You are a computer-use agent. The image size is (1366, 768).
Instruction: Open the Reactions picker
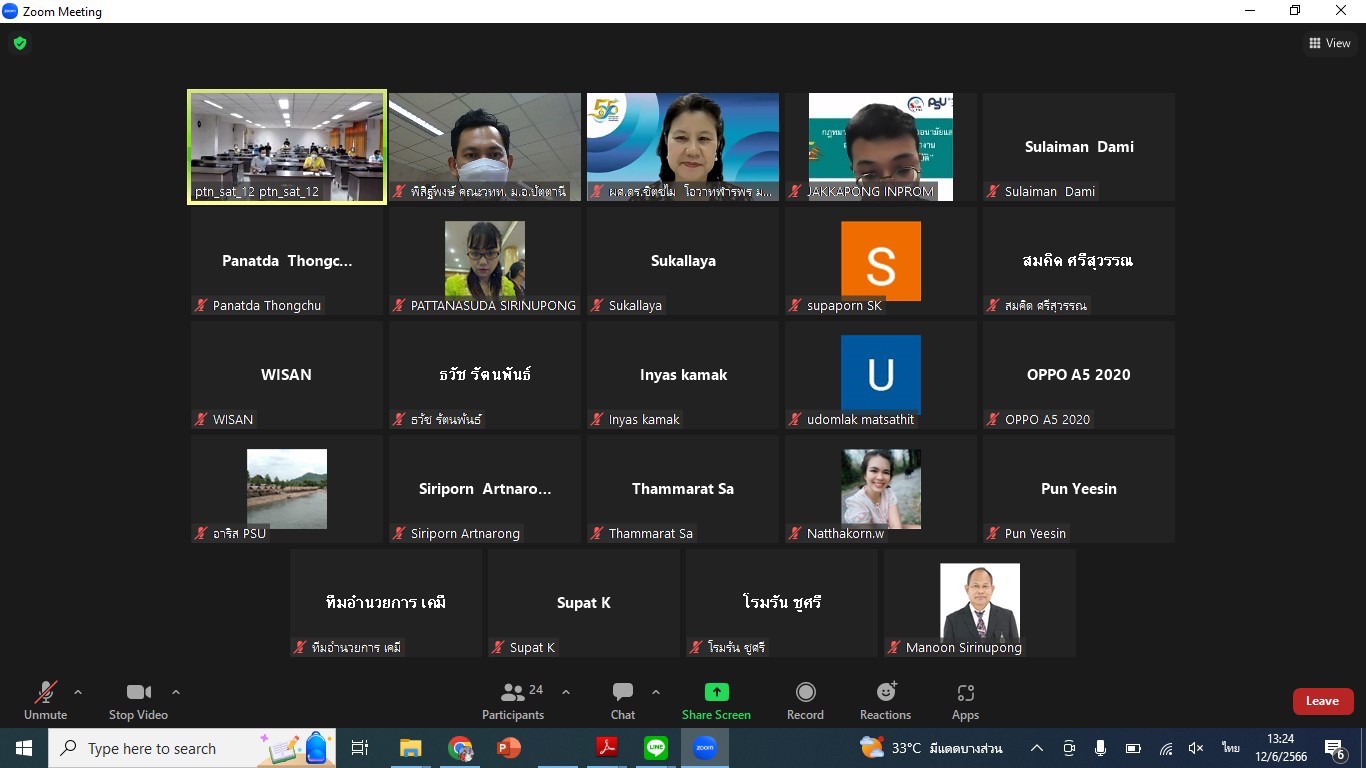(885, 701)
